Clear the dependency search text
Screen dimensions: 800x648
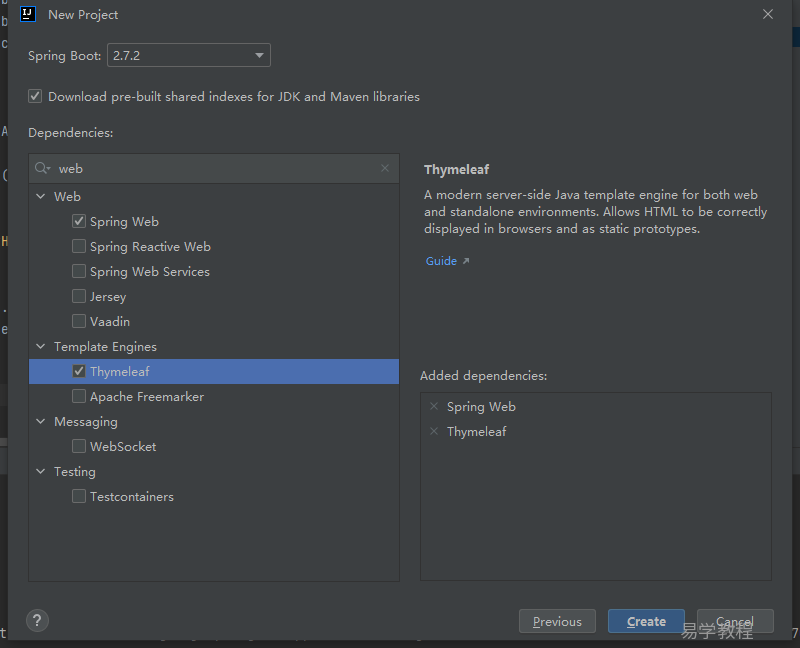point(385,168)
